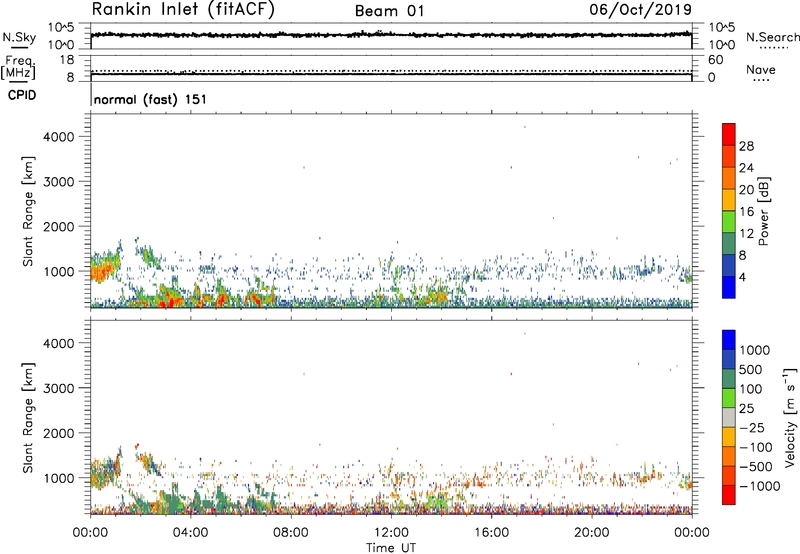
Task: Click the strong red echo near 00:30 in power panel
Action: click(x=102, y=270)
